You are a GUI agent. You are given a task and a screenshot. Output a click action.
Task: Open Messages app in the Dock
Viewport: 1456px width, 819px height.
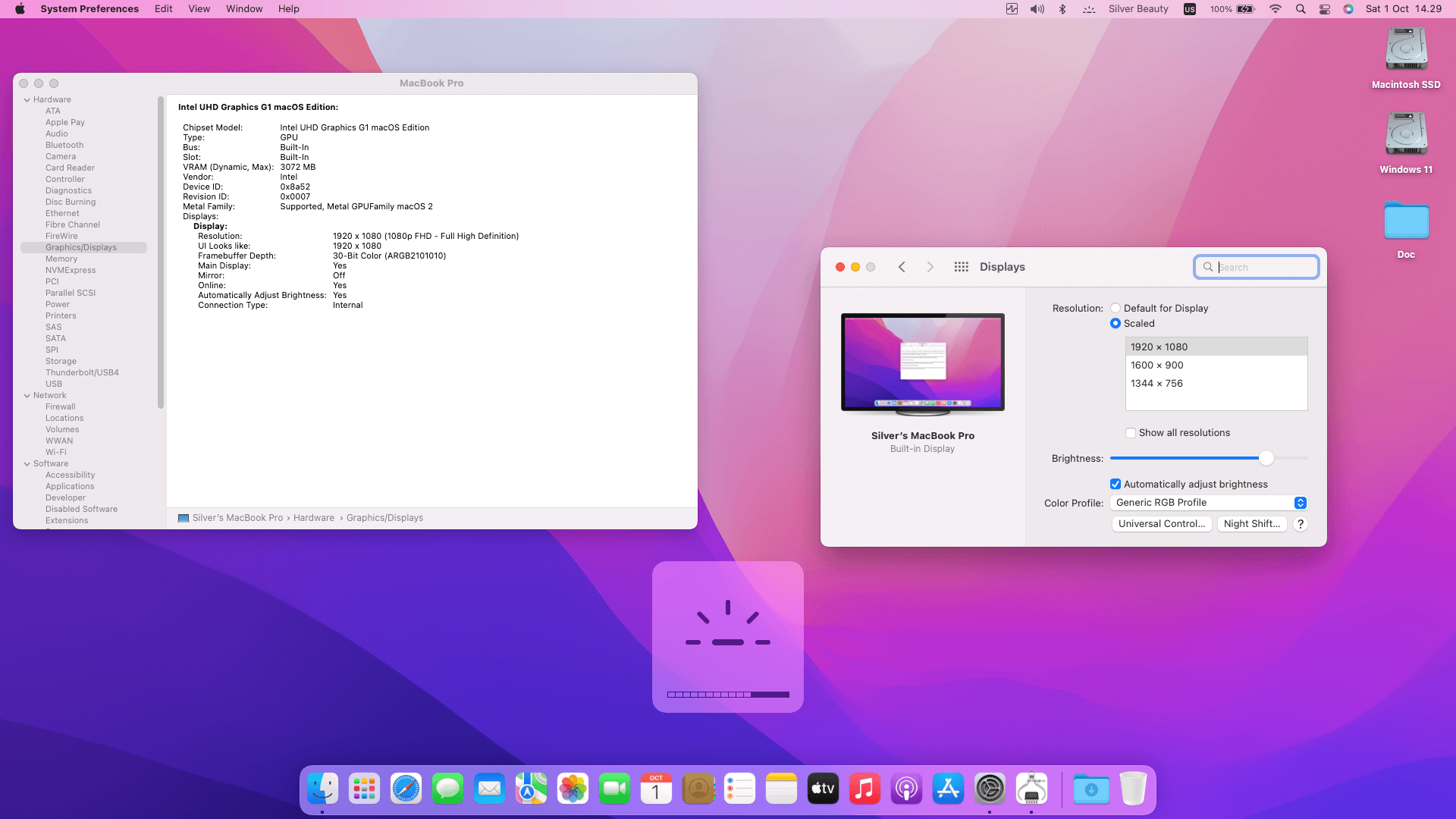coord(447,789)
